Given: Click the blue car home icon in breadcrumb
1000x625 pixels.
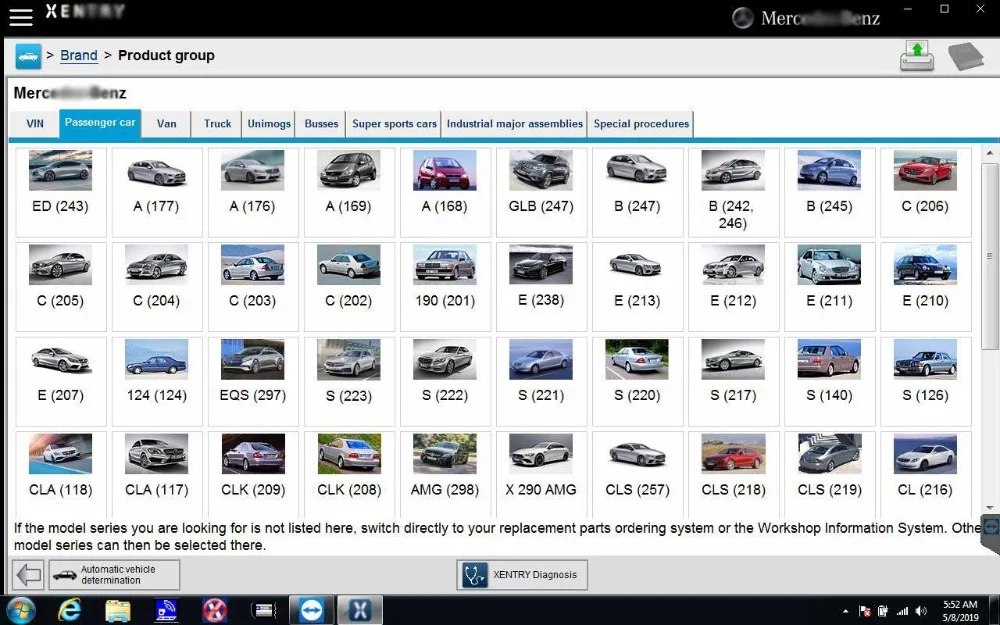Looking at the screenshot, I should tap(28, 56).
